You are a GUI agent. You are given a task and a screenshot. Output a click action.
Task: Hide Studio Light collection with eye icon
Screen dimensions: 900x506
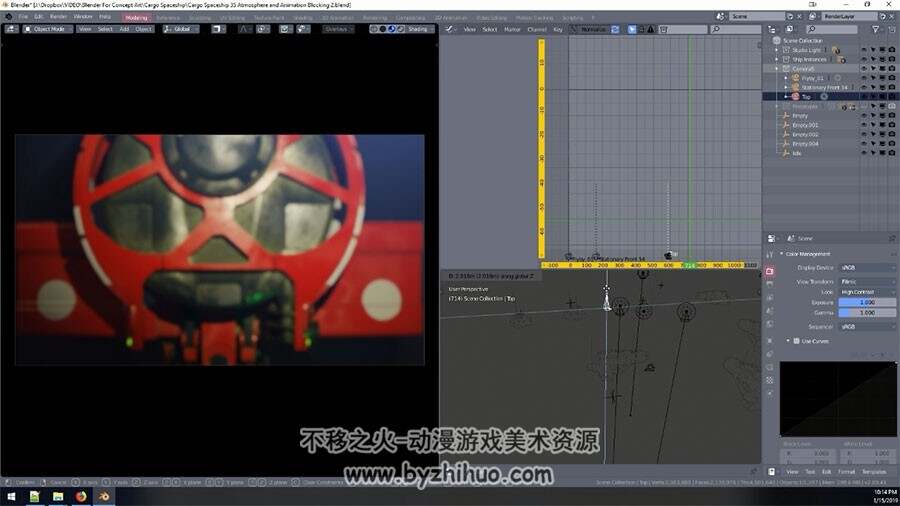pyautogui.click(x=864, y=50)
